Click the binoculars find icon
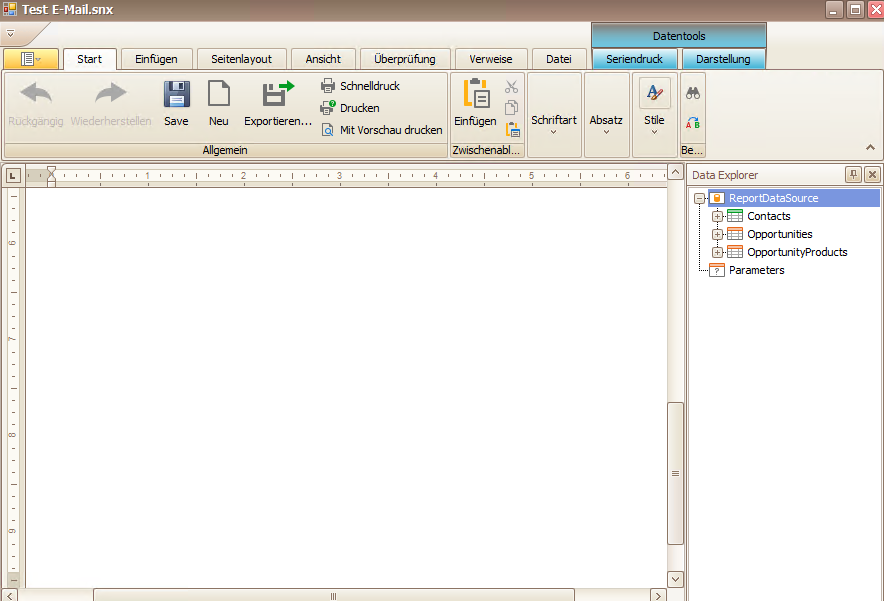884x601 pixels. (693, 93)
